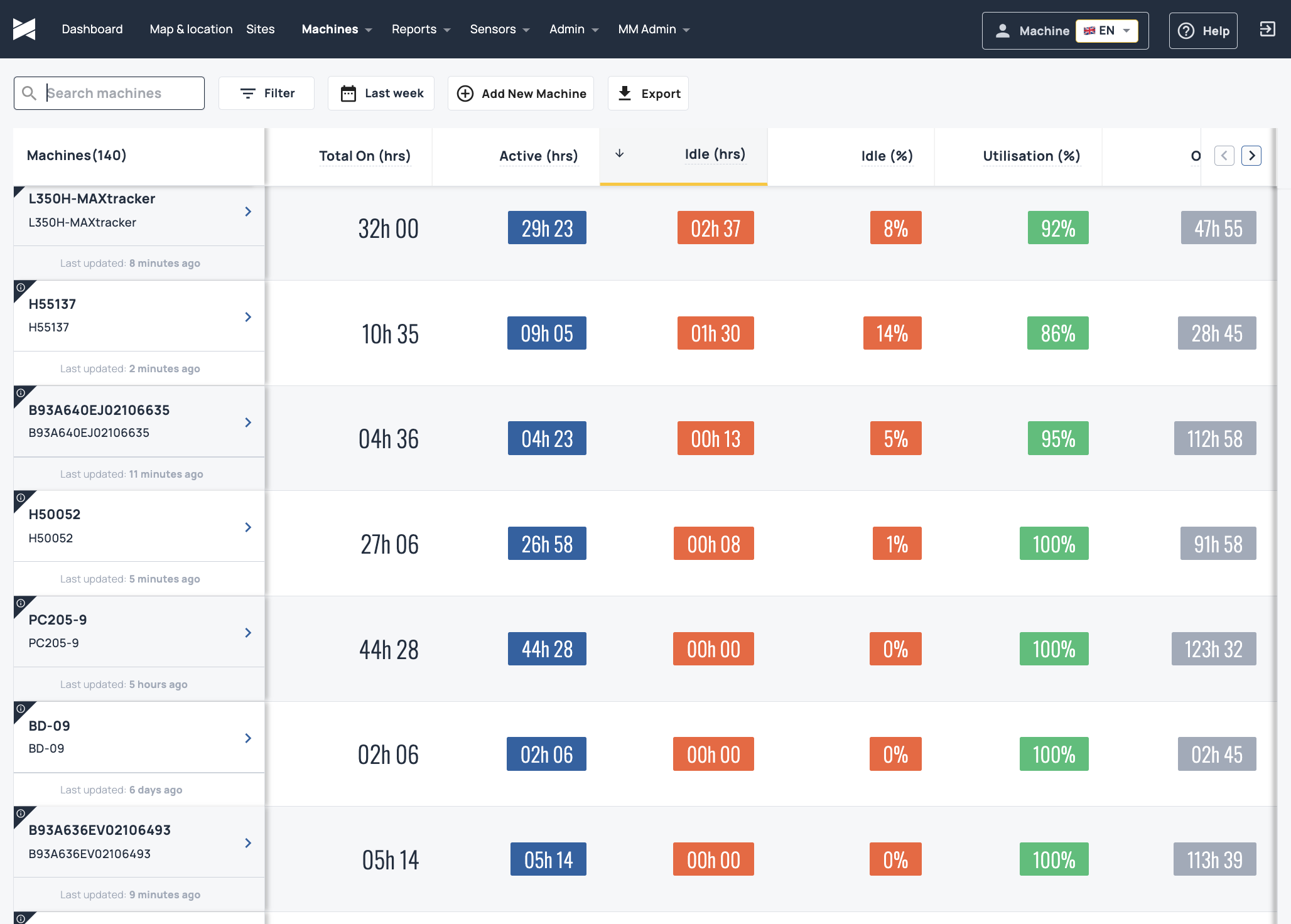Viewport: 1291px width, 924px height.
Task: Click the MachineMax logo icon
Action: tap(24, 29)
